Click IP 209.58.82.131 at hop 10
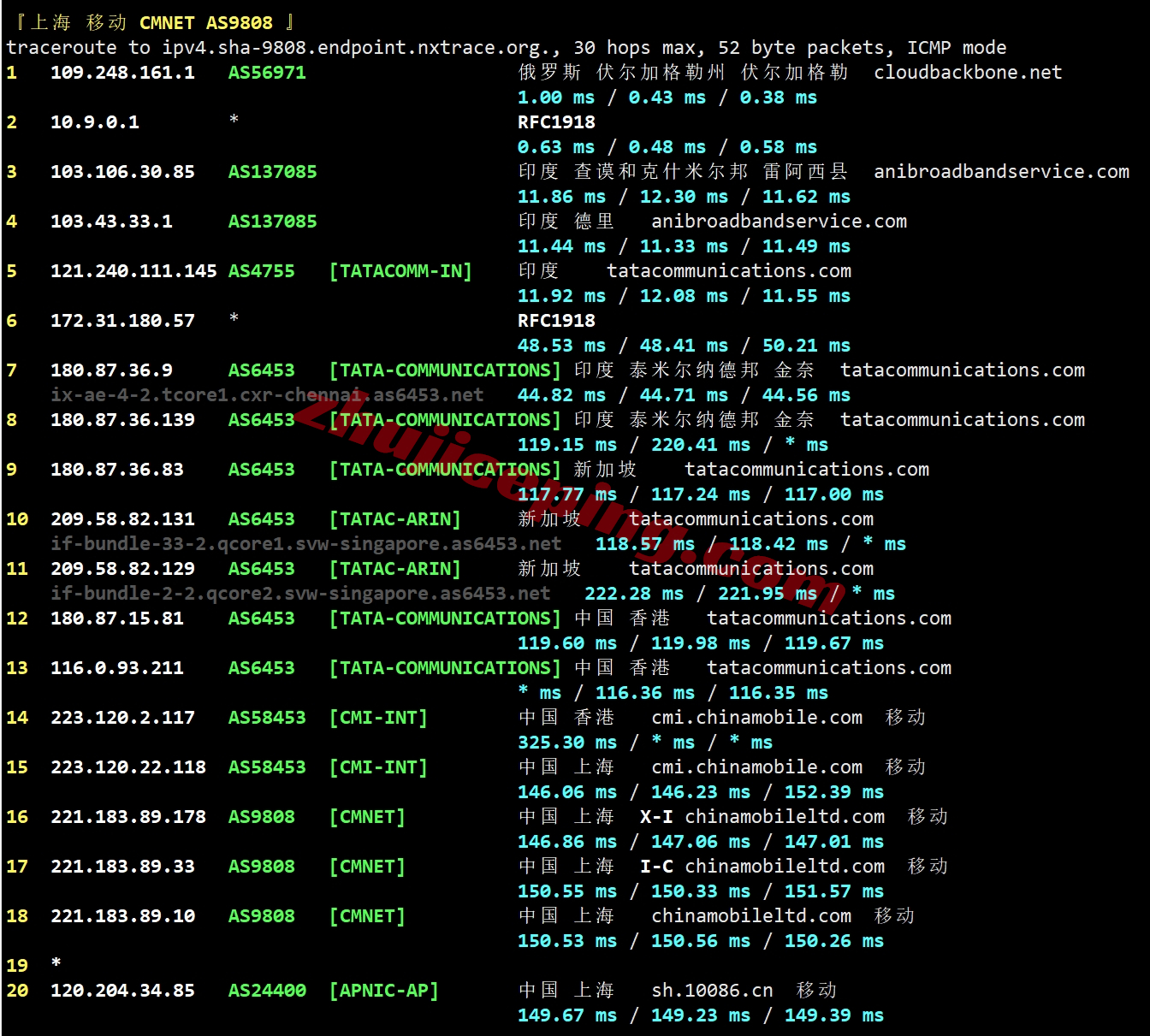Screen dimensions: 1150x1036 click(122, 519)
